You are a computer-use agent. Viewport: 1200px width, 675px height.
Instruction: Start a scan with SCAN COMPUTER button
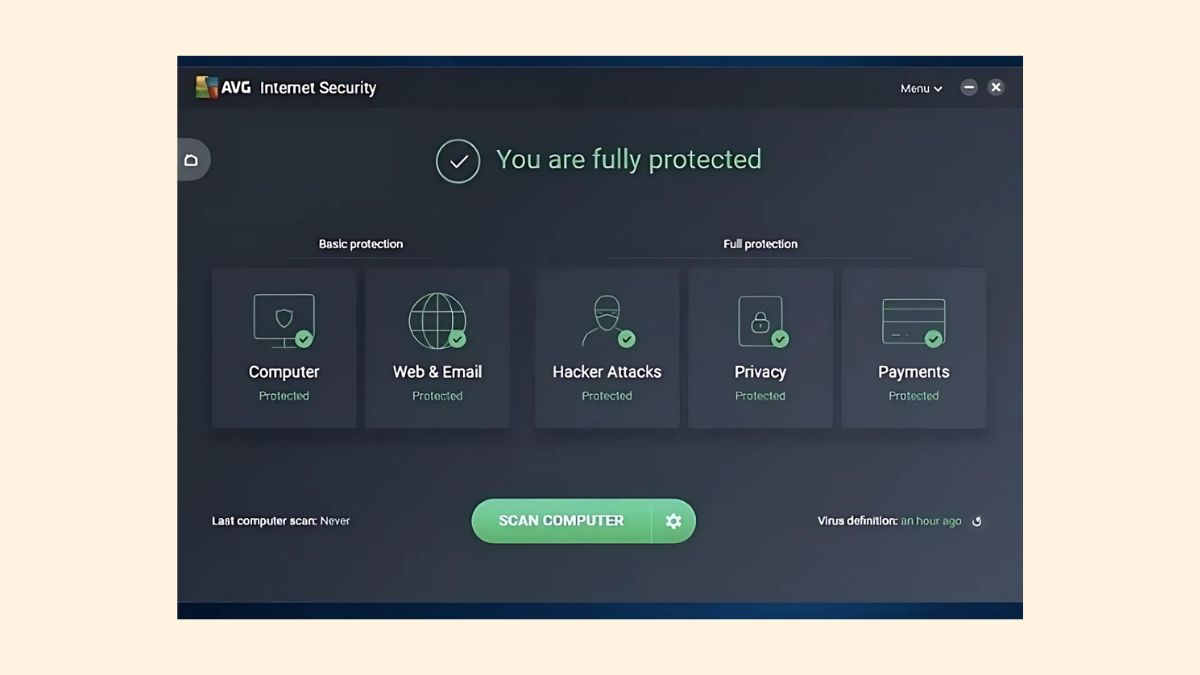(x=561, y=521)
